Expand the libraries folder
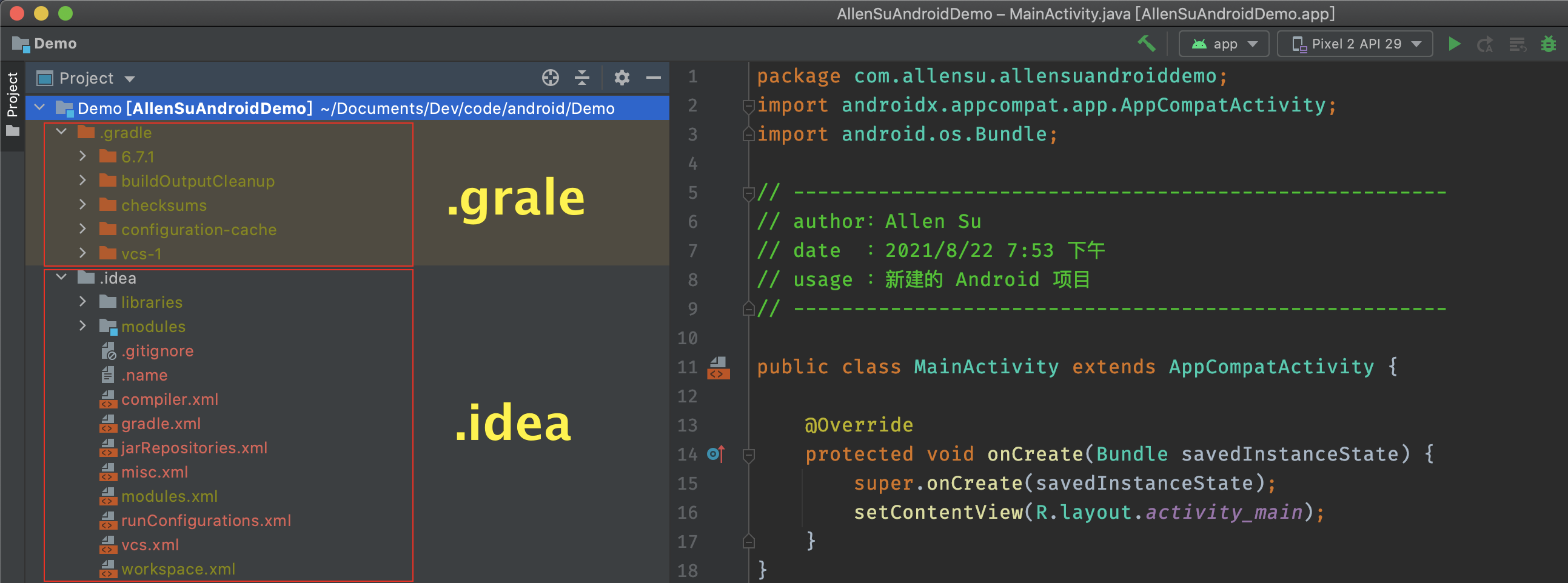1568x583 pixels. click(83, 302)
